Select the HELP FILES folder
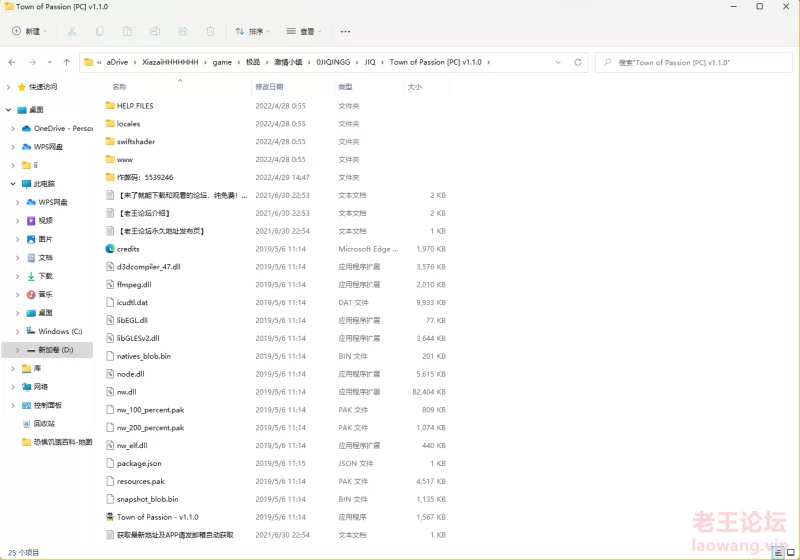The image size is (800, 560). 135,106
